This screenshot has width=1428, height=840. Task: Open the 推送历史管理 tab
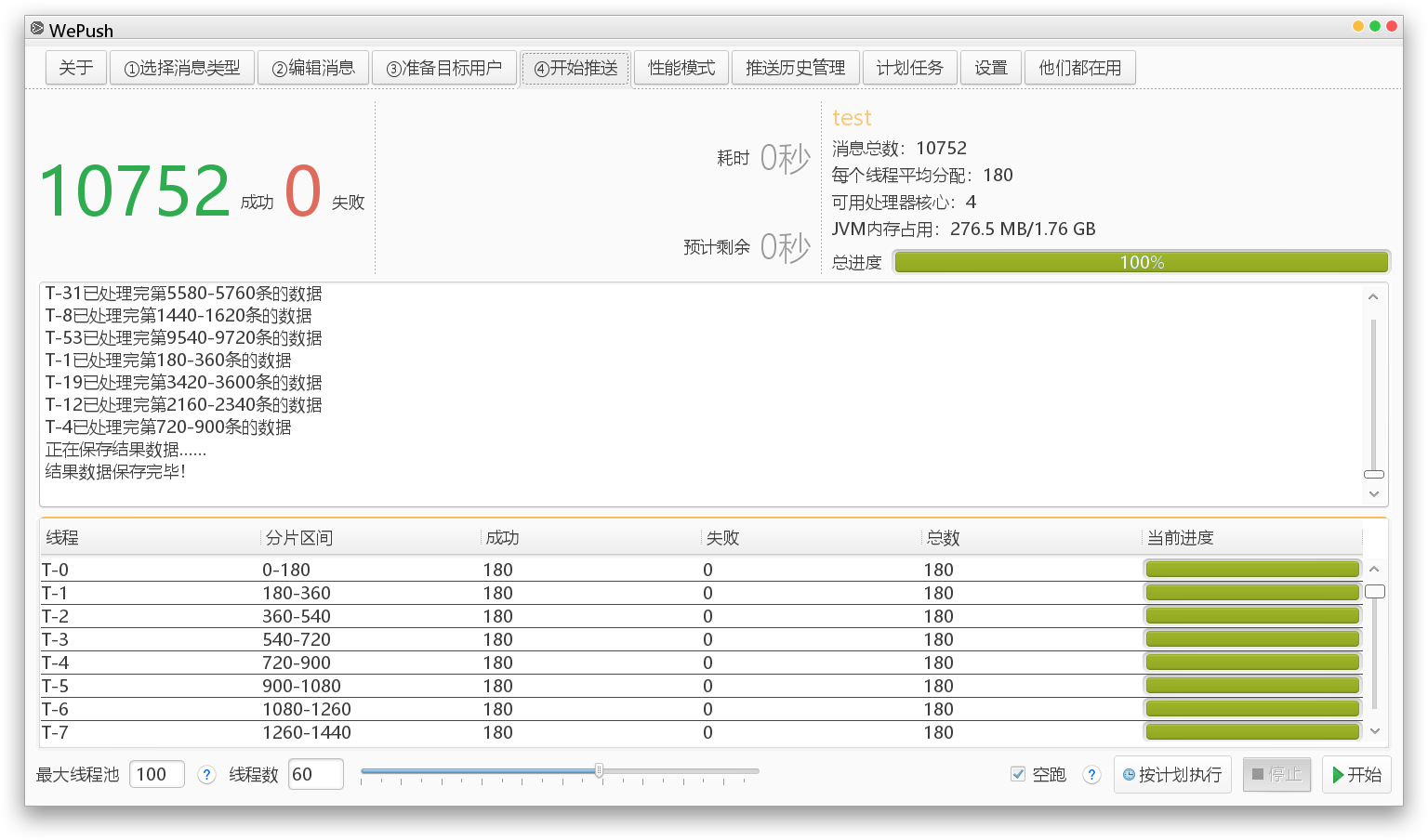pyautogui.click(x=796, y=68)
